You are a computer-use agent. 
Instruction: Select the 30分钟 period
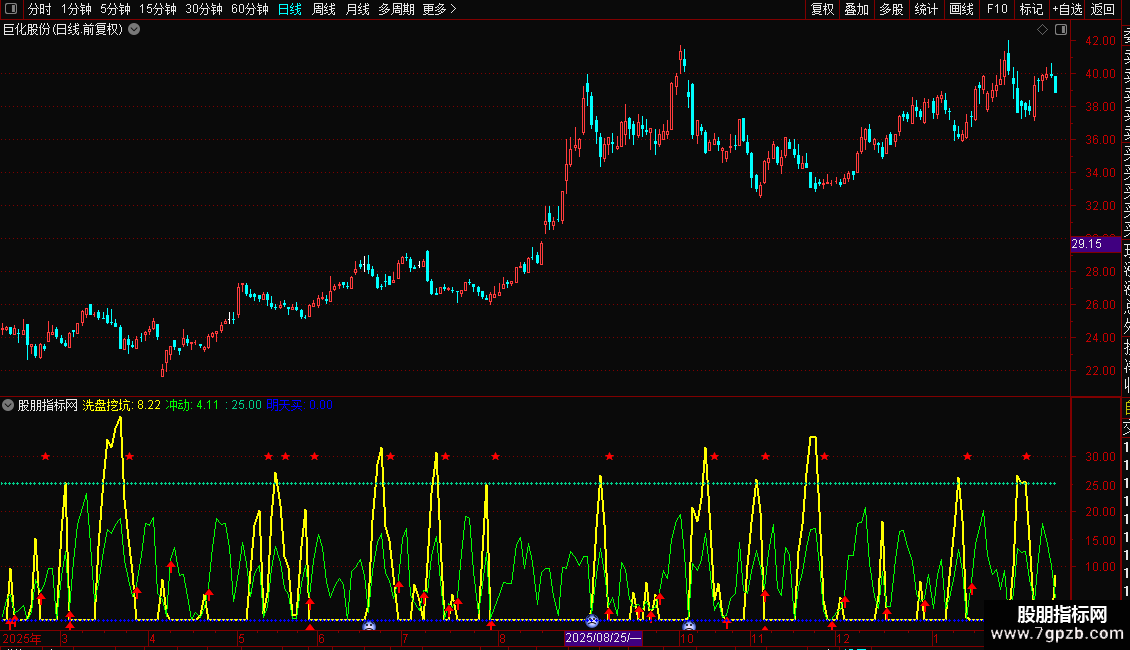pyautogui.click(x=204, y=9)
